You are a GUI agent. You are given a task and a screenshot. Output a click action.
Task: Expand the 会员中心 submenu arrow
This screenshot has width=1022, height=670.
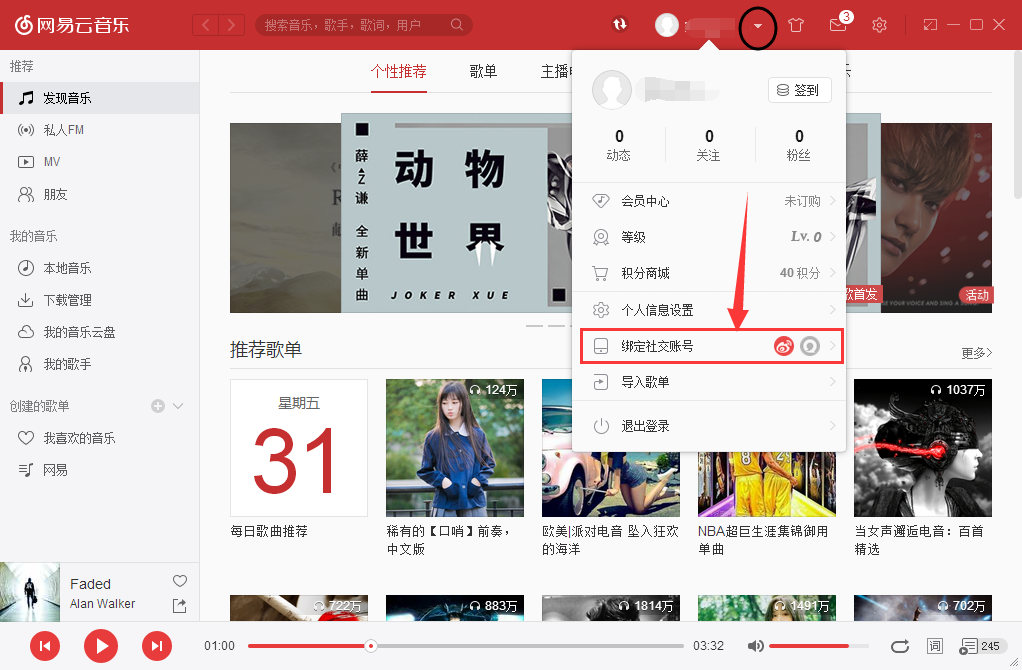[x=833, y=200]
